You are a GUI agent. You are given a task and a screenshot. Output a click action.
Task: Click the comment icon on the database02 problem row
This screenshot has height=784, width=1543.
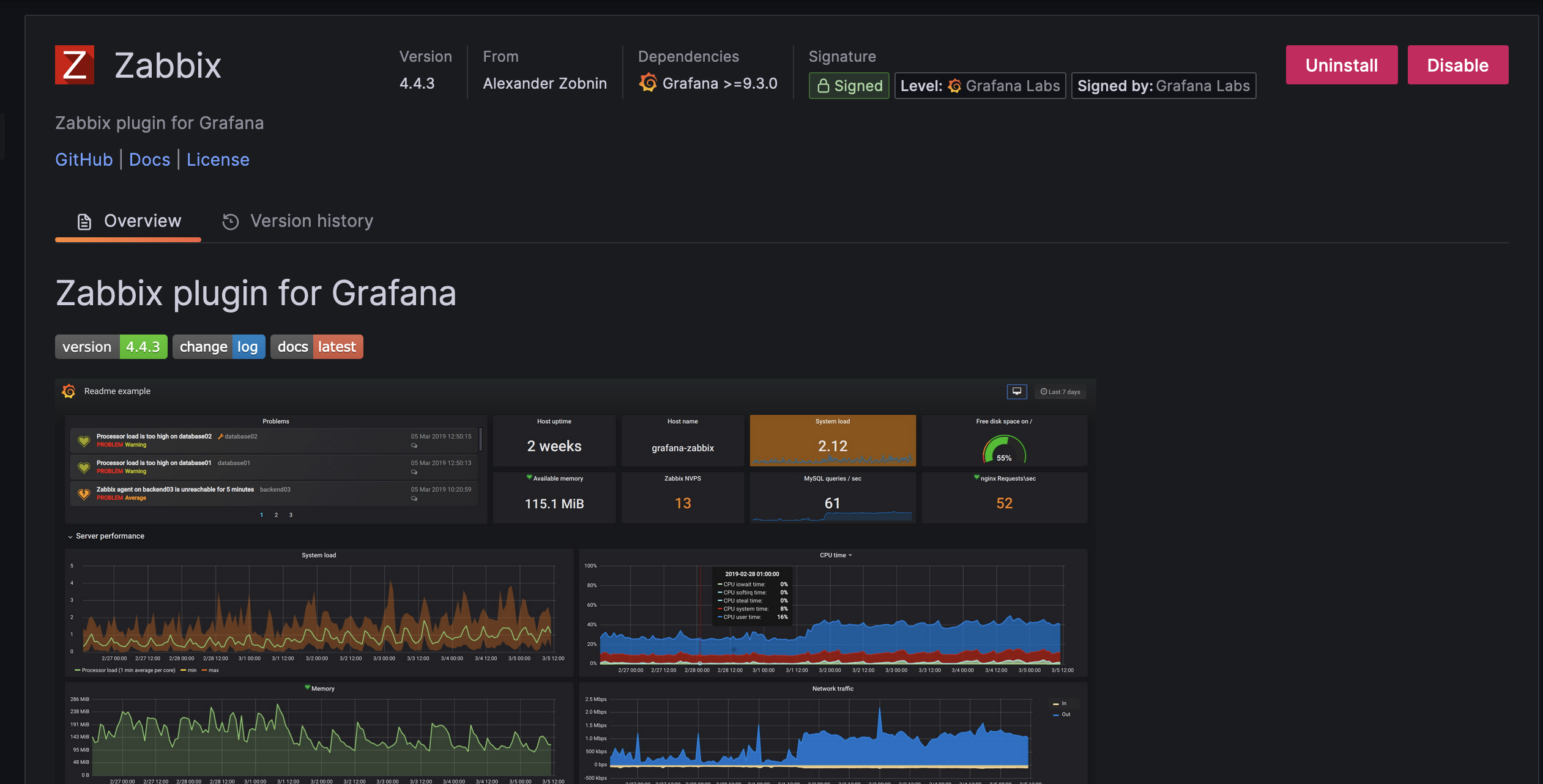tap(414, 446)
